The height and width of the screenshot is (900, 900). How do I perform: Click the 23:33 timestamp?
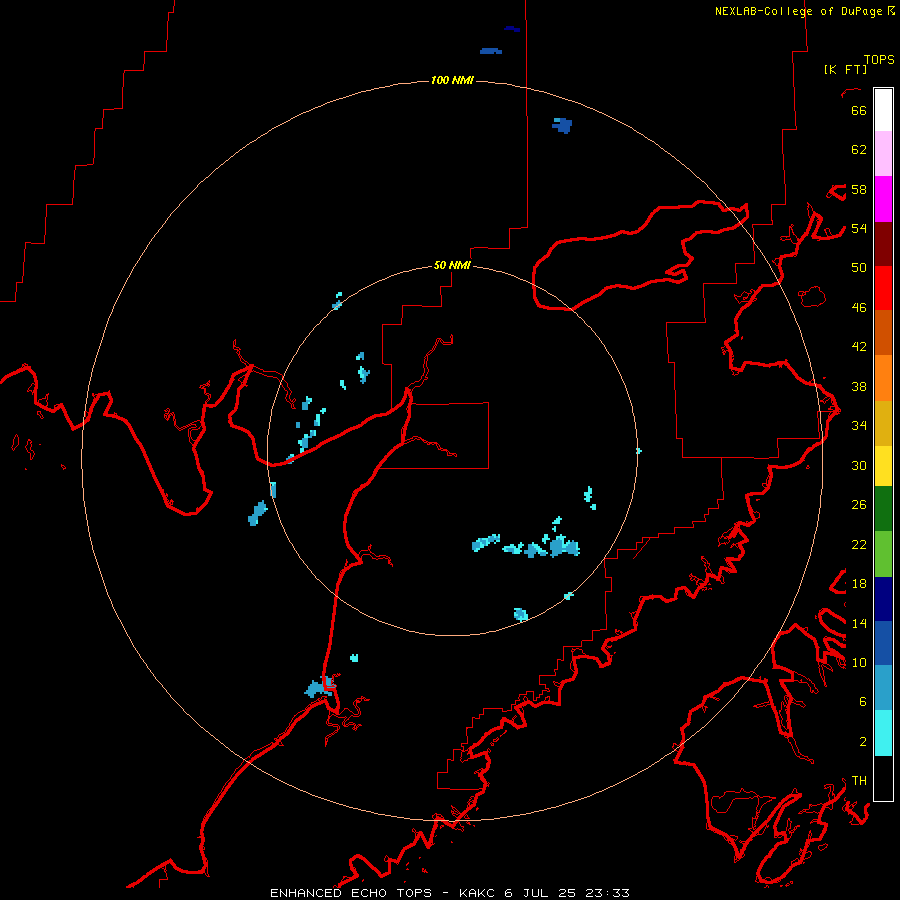[607, 893]
